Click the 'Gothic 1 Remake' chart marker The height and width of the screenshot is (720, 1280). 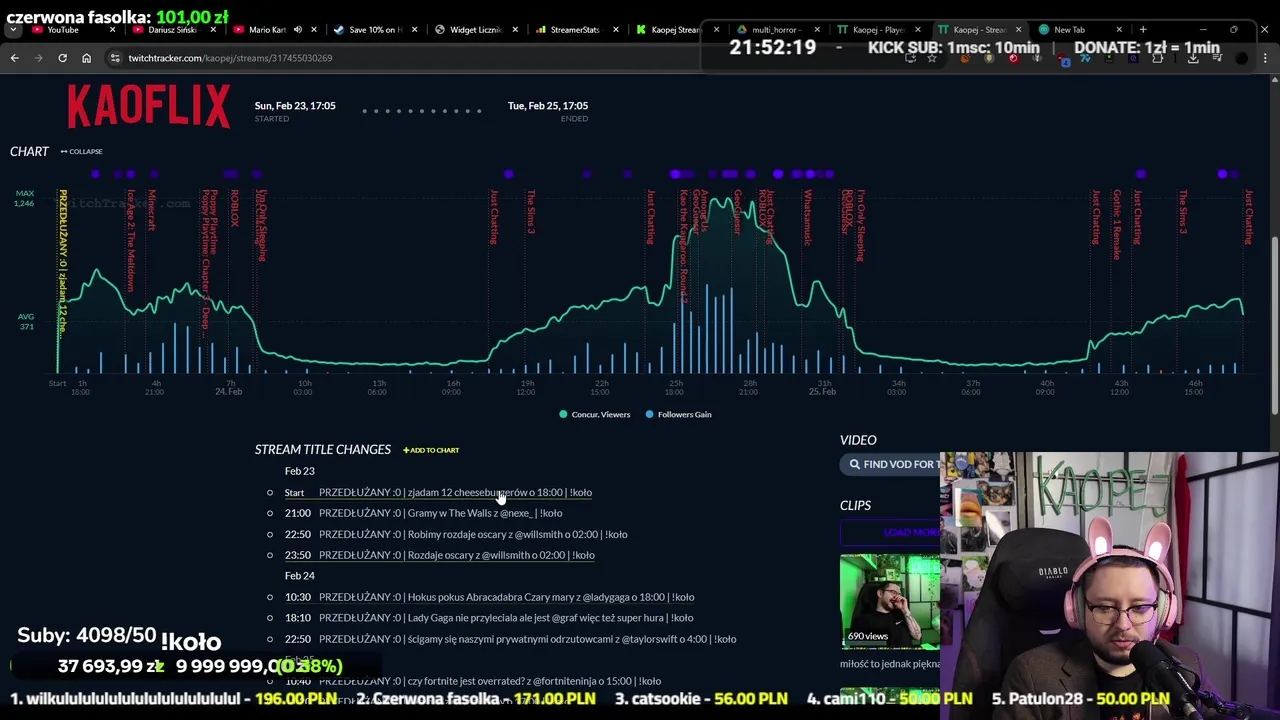(1117, 224)
